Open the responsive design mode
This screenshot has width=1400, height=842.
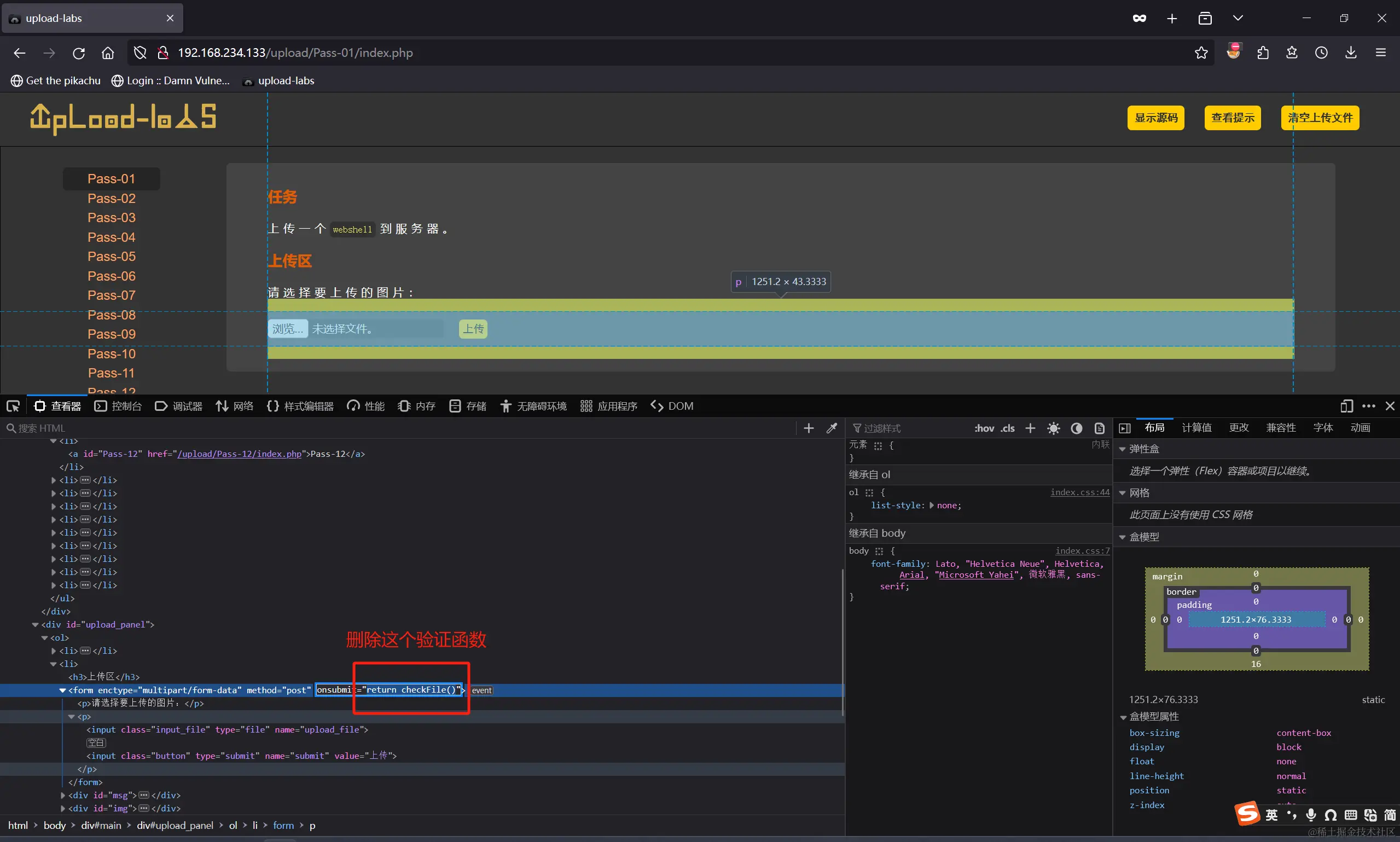click(1347, 405)
